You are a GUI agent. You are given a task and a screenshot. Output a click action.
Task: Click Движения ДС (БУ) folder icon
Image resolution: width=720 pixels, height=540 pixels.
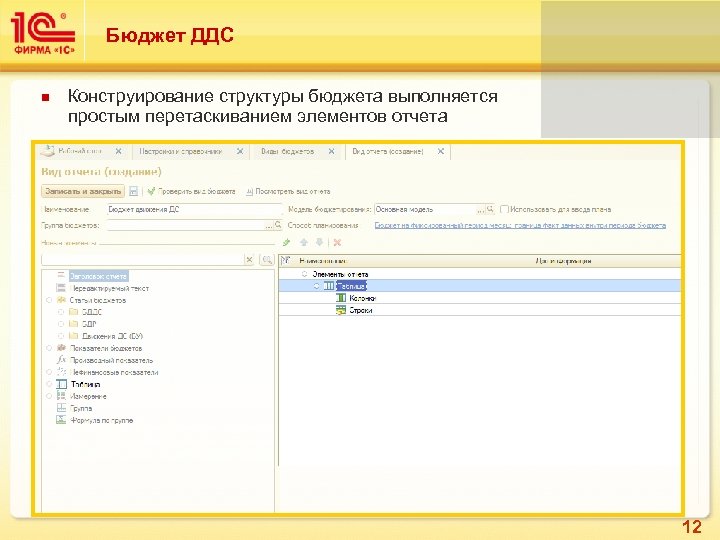(x=73, y=336)
